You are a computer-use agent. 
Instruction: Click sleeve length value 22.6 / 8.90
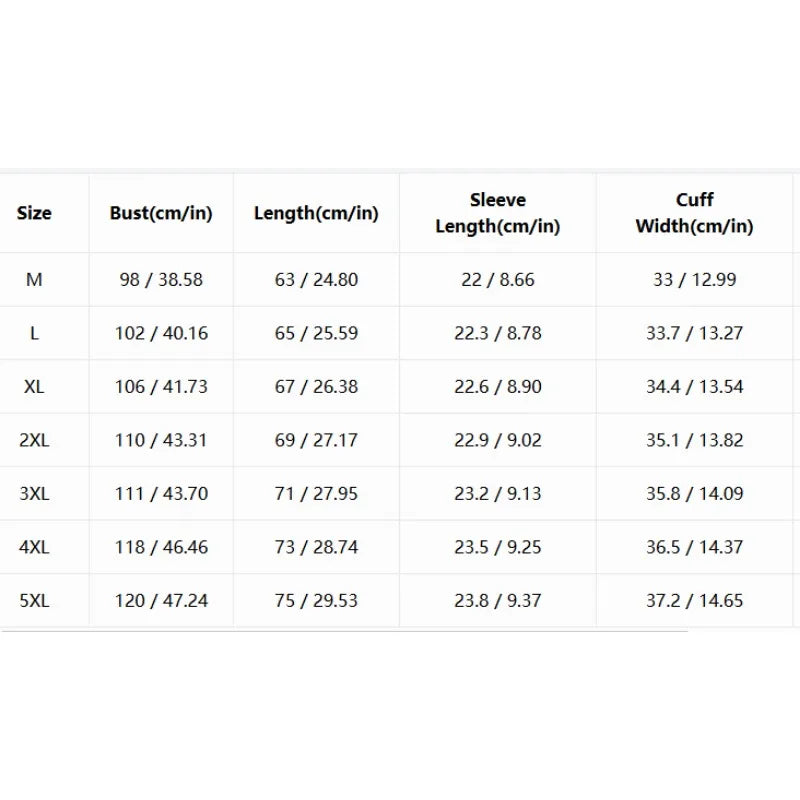coord(497,387)
